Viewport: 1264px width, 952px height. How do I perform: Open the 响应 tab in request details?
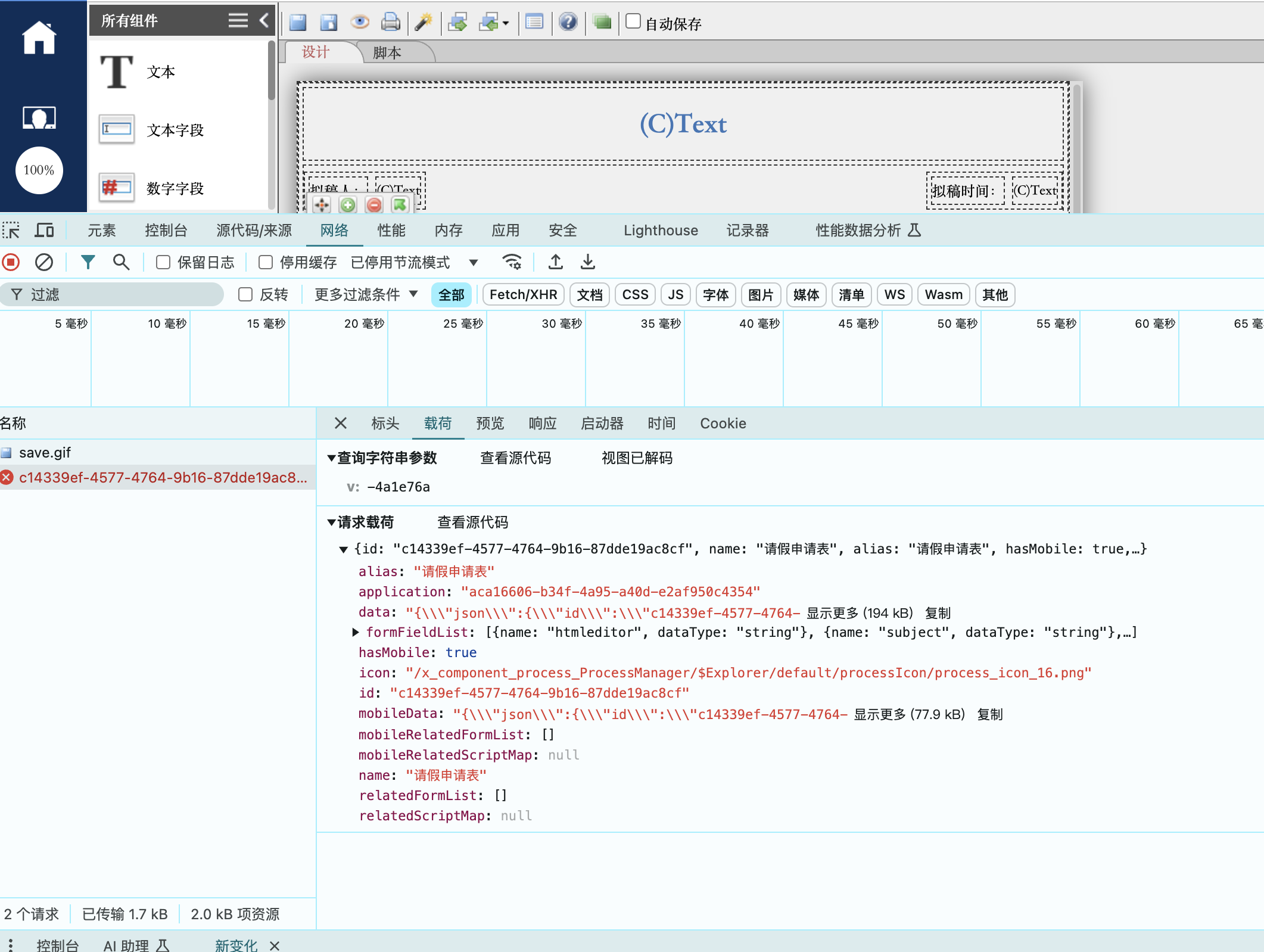542,424
